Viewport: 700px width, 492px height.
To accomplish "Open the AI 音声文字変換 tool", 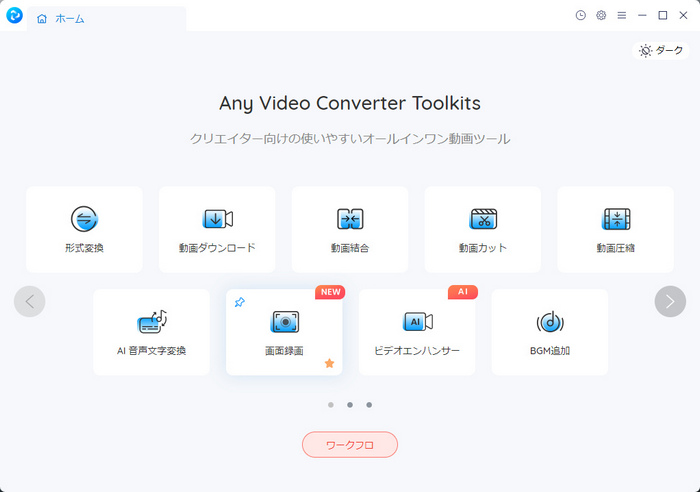I will (151, 332).
